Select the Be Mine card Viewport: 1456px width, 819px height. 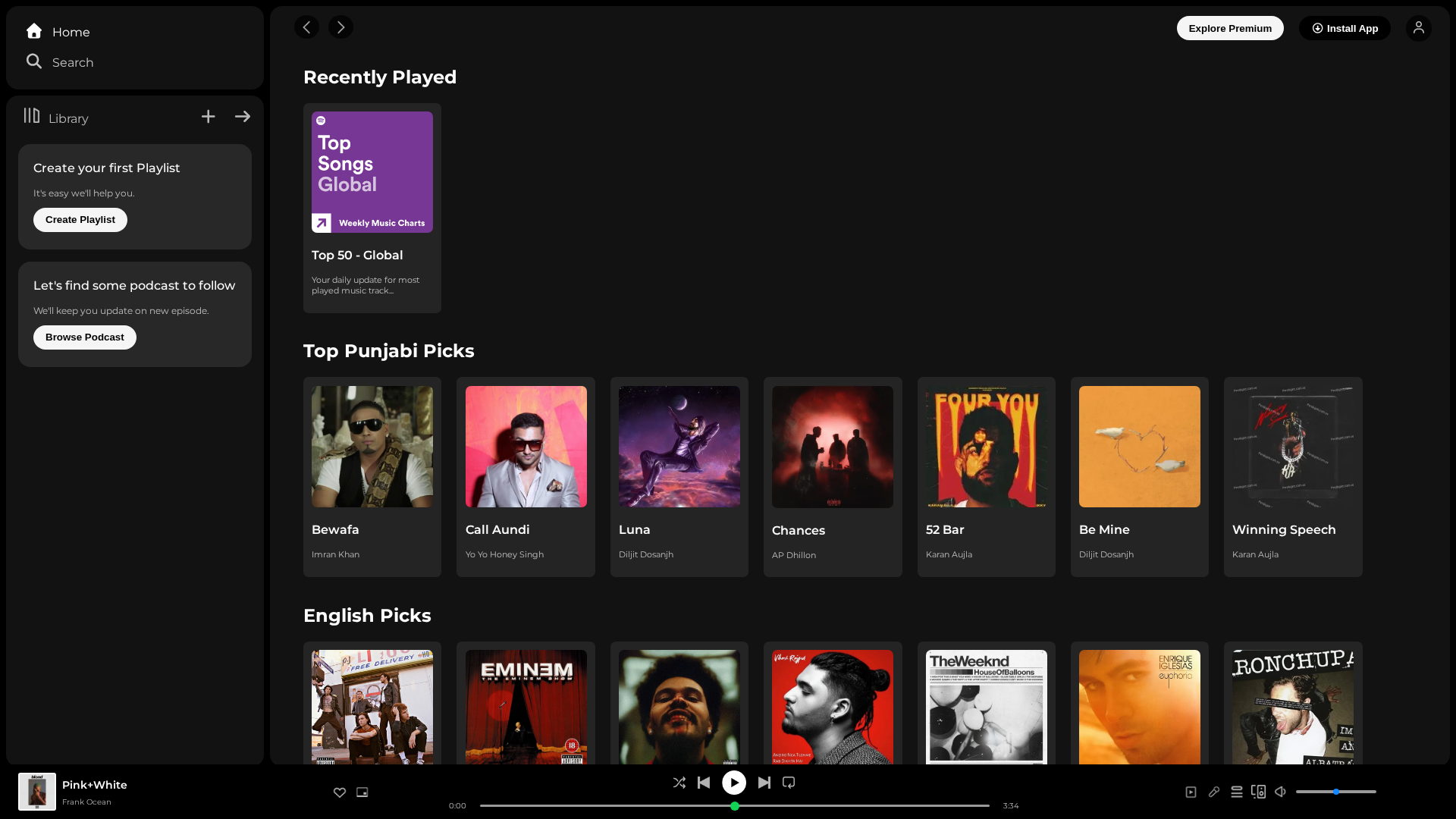[1140, 477]
